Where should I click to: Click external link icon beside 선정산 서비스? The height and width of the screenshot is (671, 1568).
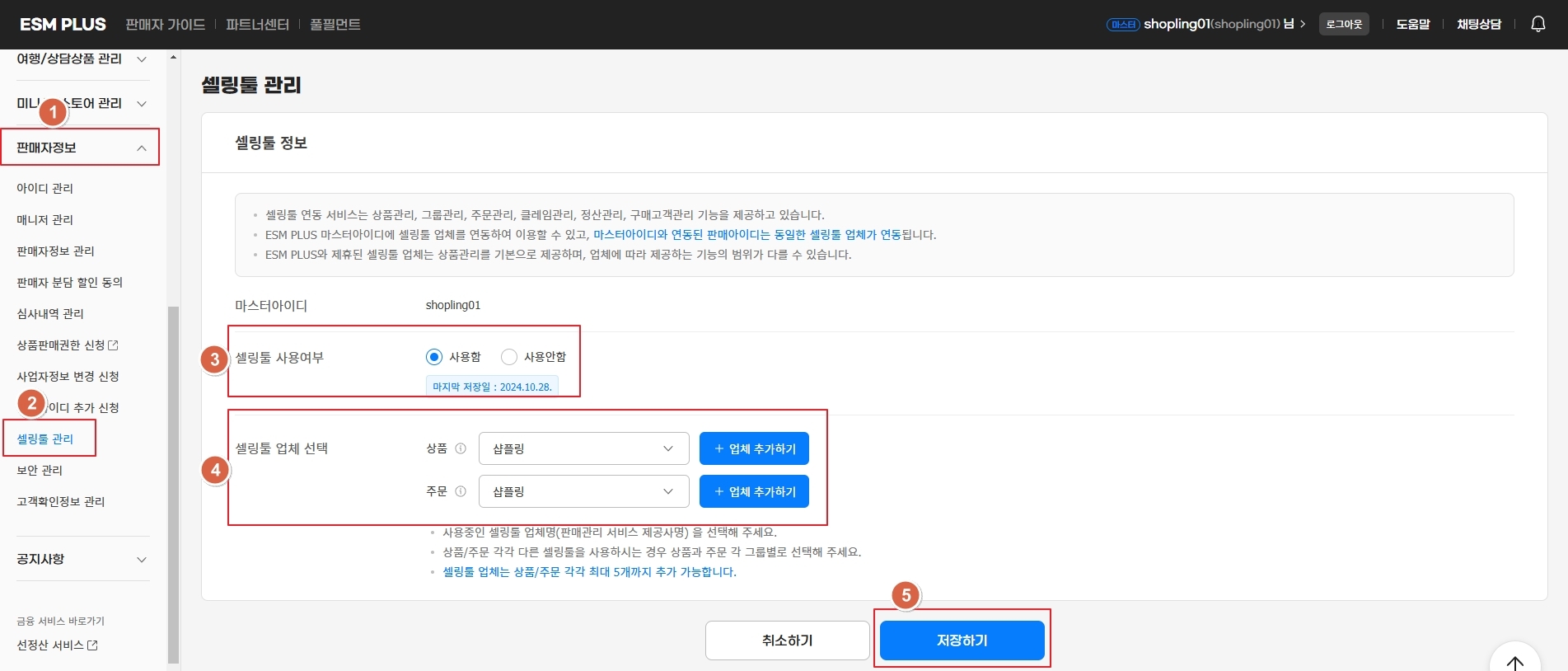93,645
